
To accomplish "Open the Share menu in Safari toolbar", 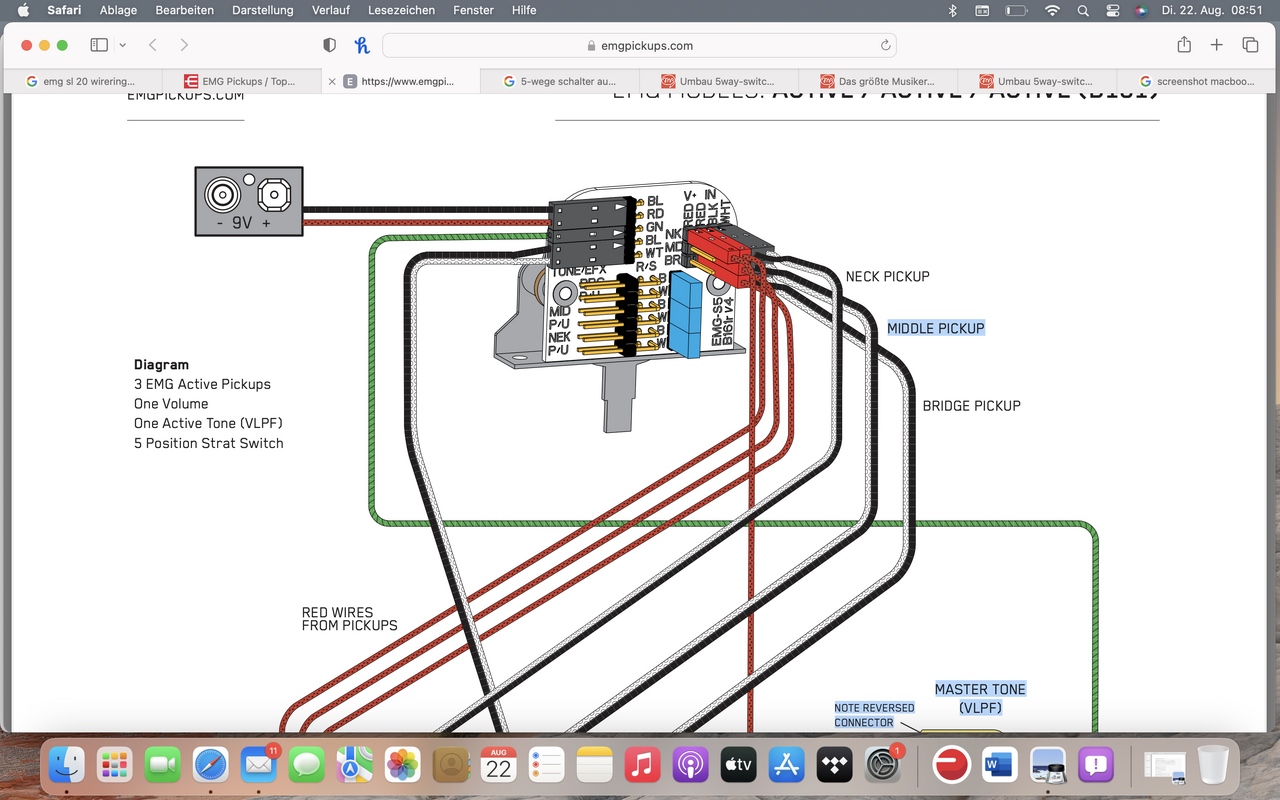I will (x=1184, y=45).
